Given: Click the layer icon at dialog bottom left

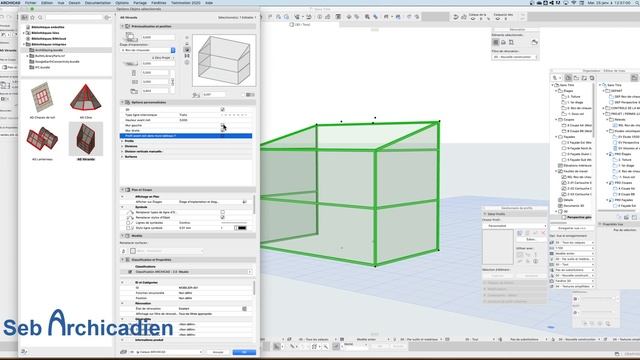Looking at the screenshot, I should [x=124, y=352].
